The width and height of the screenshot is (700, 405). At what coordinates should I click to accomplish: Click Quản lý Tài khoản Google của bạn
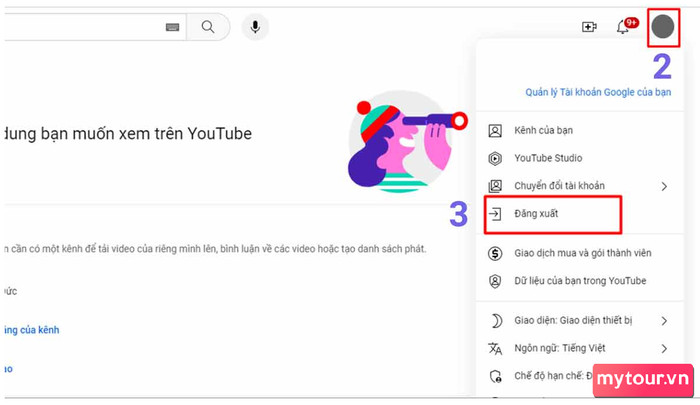coord(598,92)
